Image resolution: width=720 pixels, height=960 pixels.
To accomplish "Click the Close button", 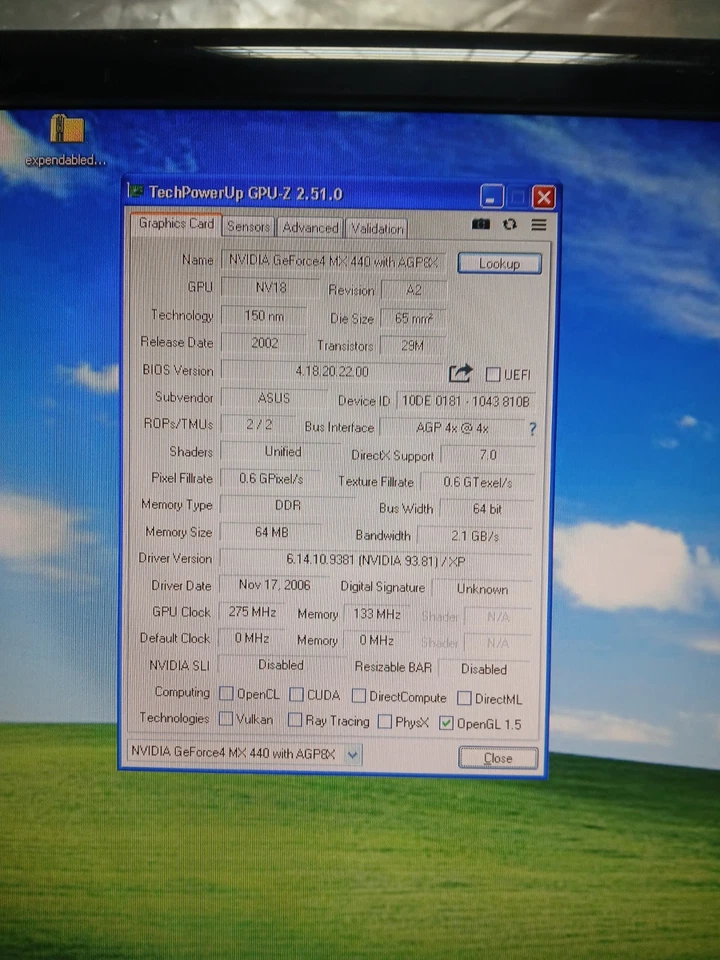I will (498, 758).
